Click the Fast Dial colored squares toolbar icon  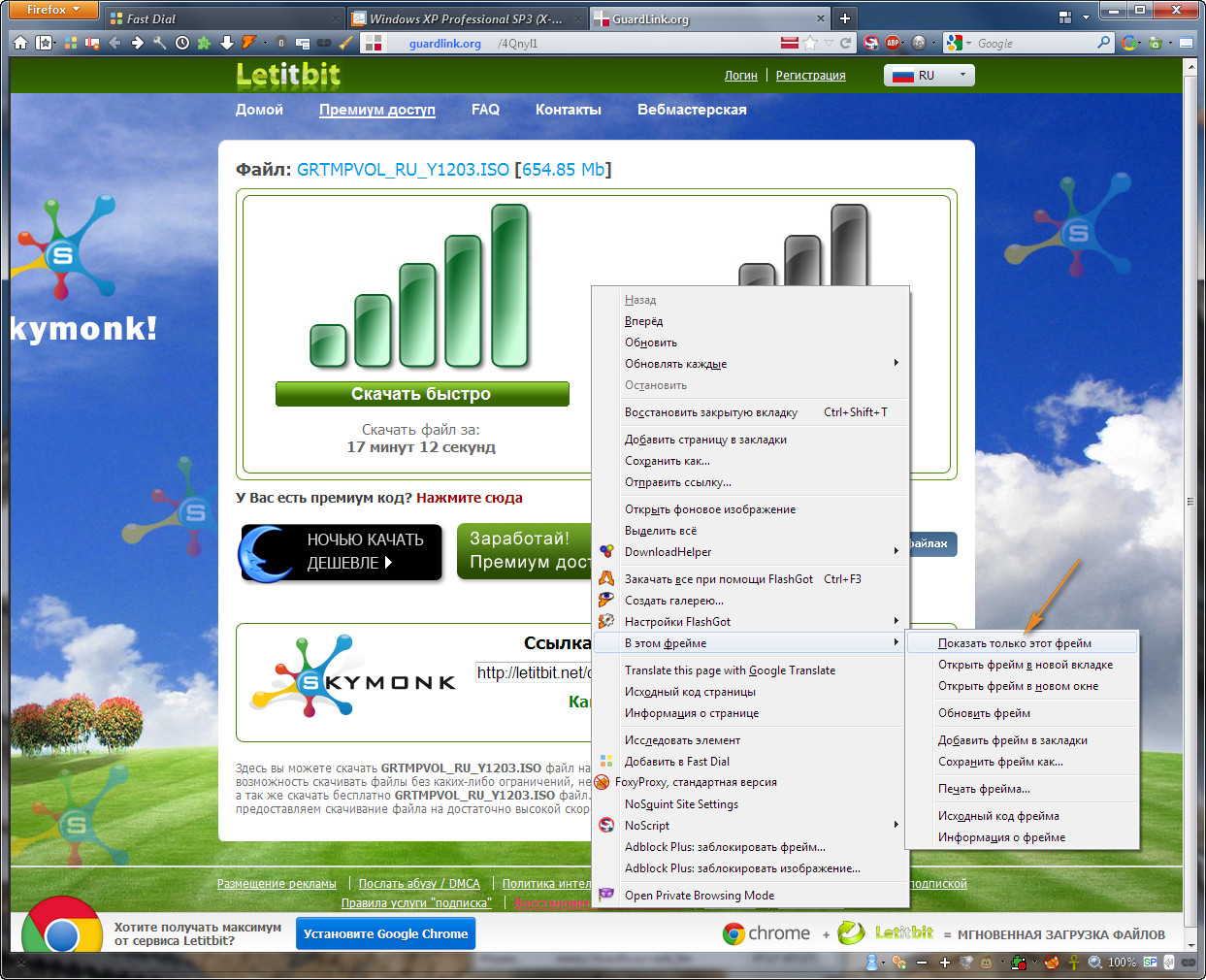(x=71, y=43)
